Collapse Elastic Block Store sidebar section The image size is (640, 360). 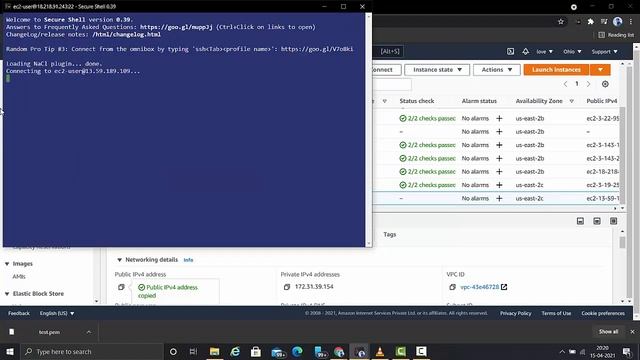click(x=7, y=293)
